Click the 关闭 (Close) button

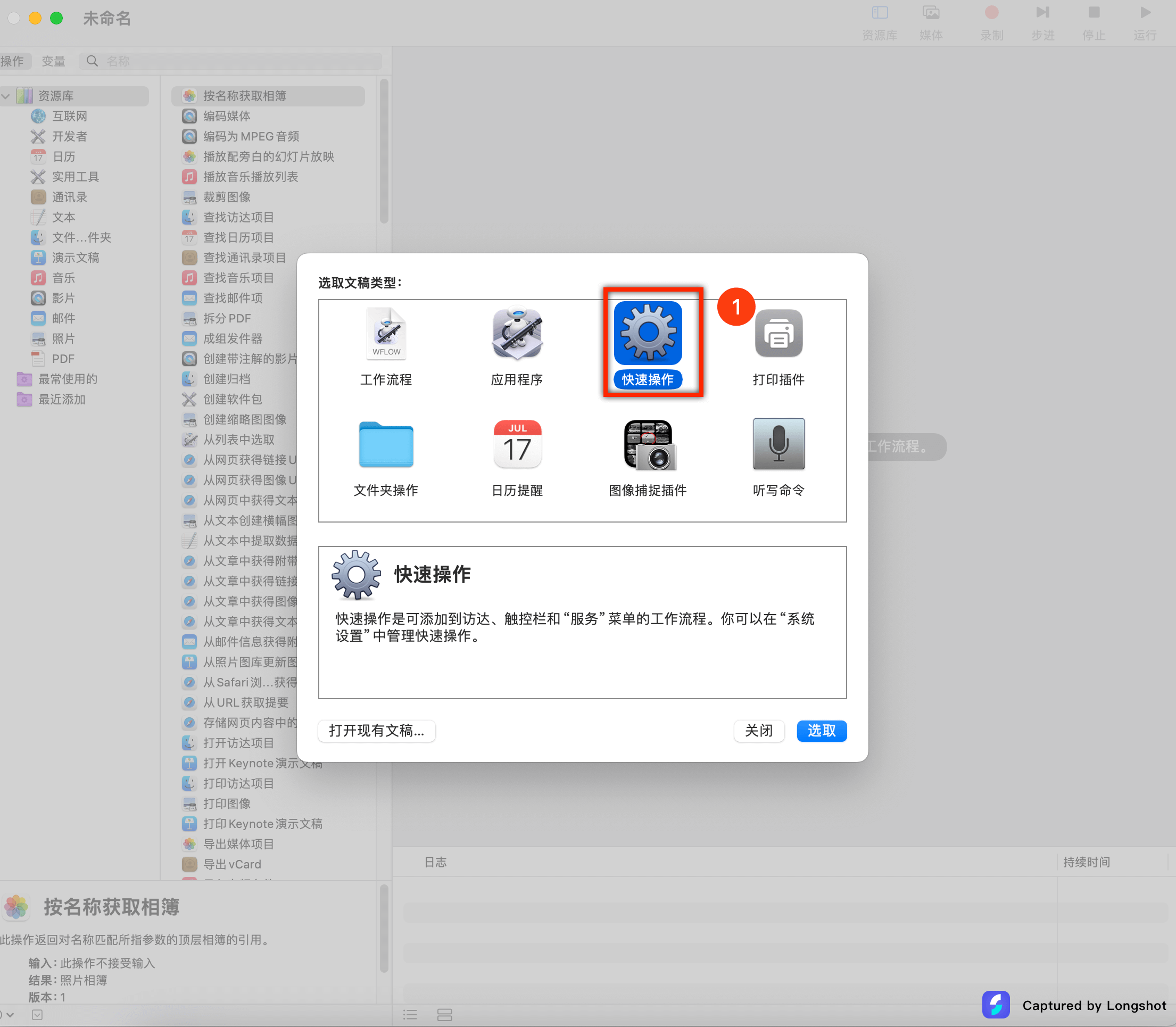pos(758,731)
